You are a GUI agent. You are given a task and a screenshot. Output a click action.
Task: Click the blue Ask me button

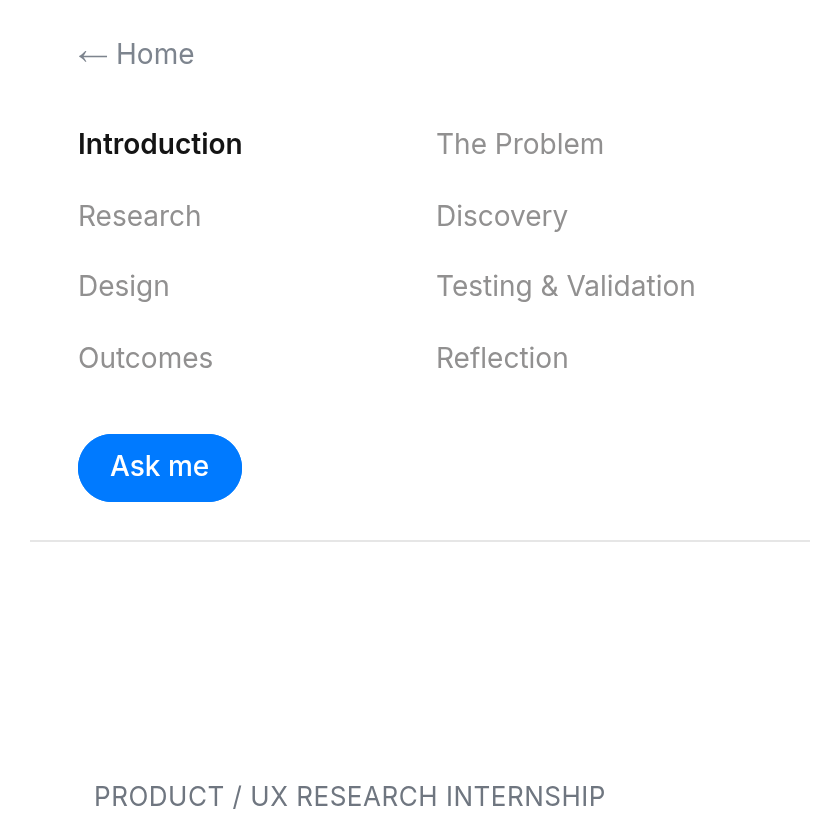160,468
